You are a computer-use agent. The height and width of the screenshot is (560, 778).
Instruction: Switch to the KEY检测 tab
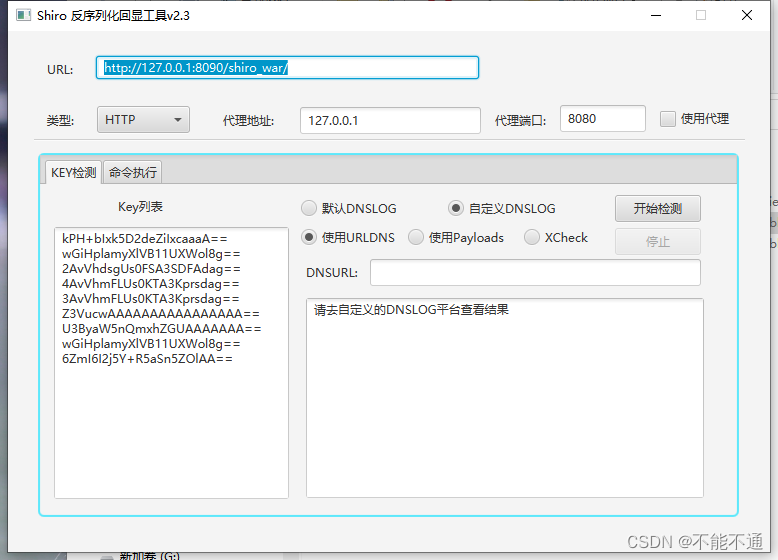pyautogui.click(x=73, y=172)
